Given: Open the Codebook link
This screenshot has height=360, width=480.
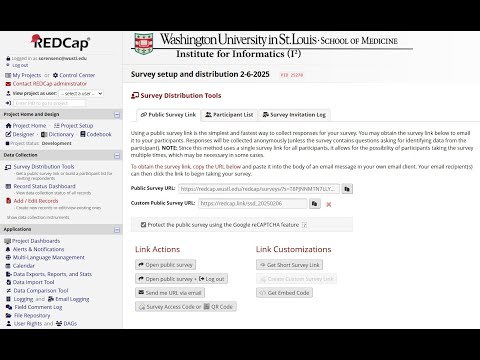Looking at the screenshot, I should point(99,134).
